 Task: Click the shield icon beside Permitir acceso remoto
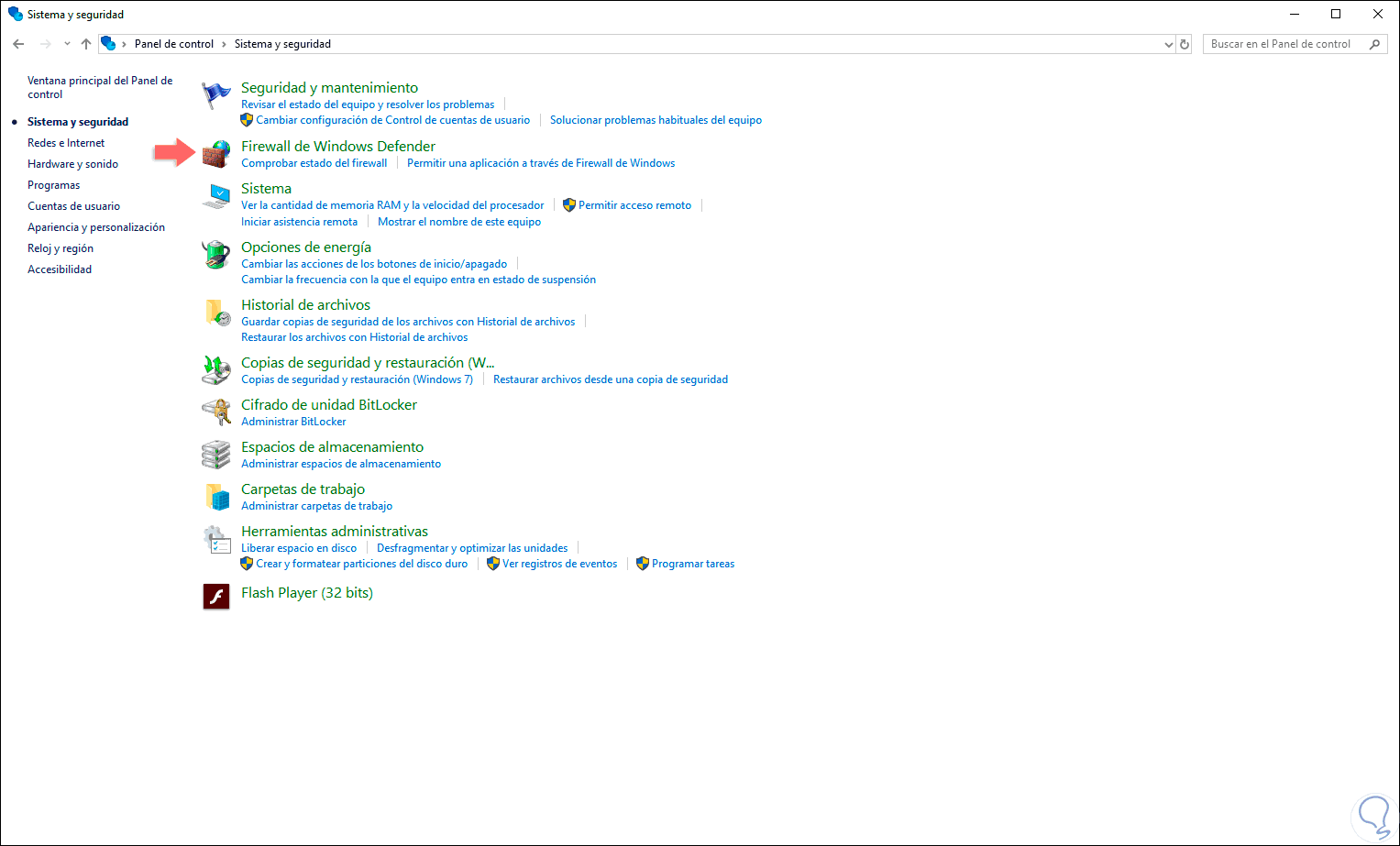(569, 205)
